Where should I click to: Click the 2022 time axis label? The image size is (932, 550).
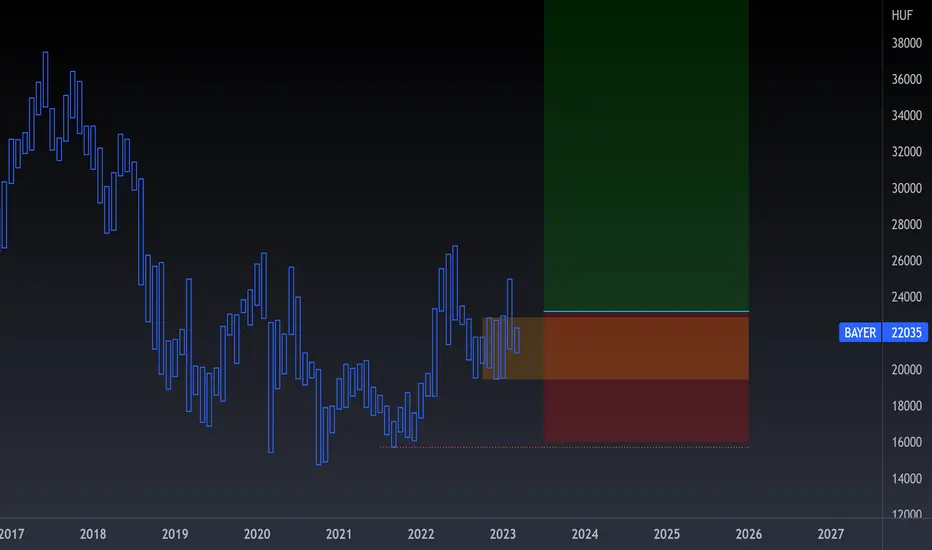coord(421,534)
